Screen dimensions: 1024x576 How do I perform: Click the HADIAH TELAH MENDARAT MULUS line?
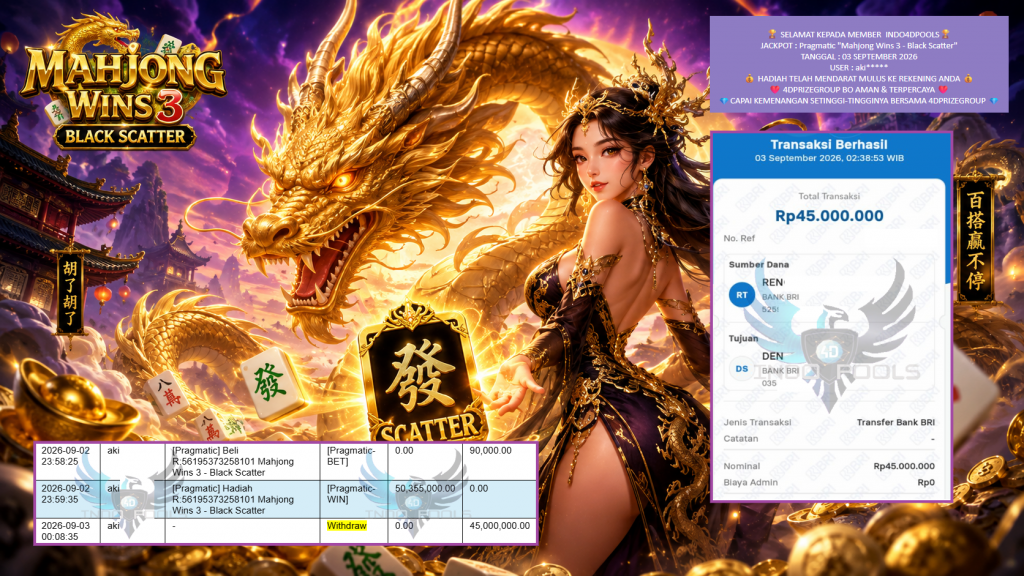(859, 78)
